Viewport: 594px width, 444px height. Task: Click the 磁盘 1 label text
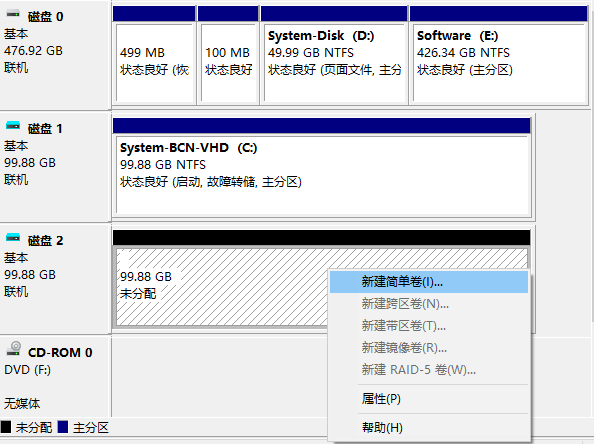click(45, 129)
